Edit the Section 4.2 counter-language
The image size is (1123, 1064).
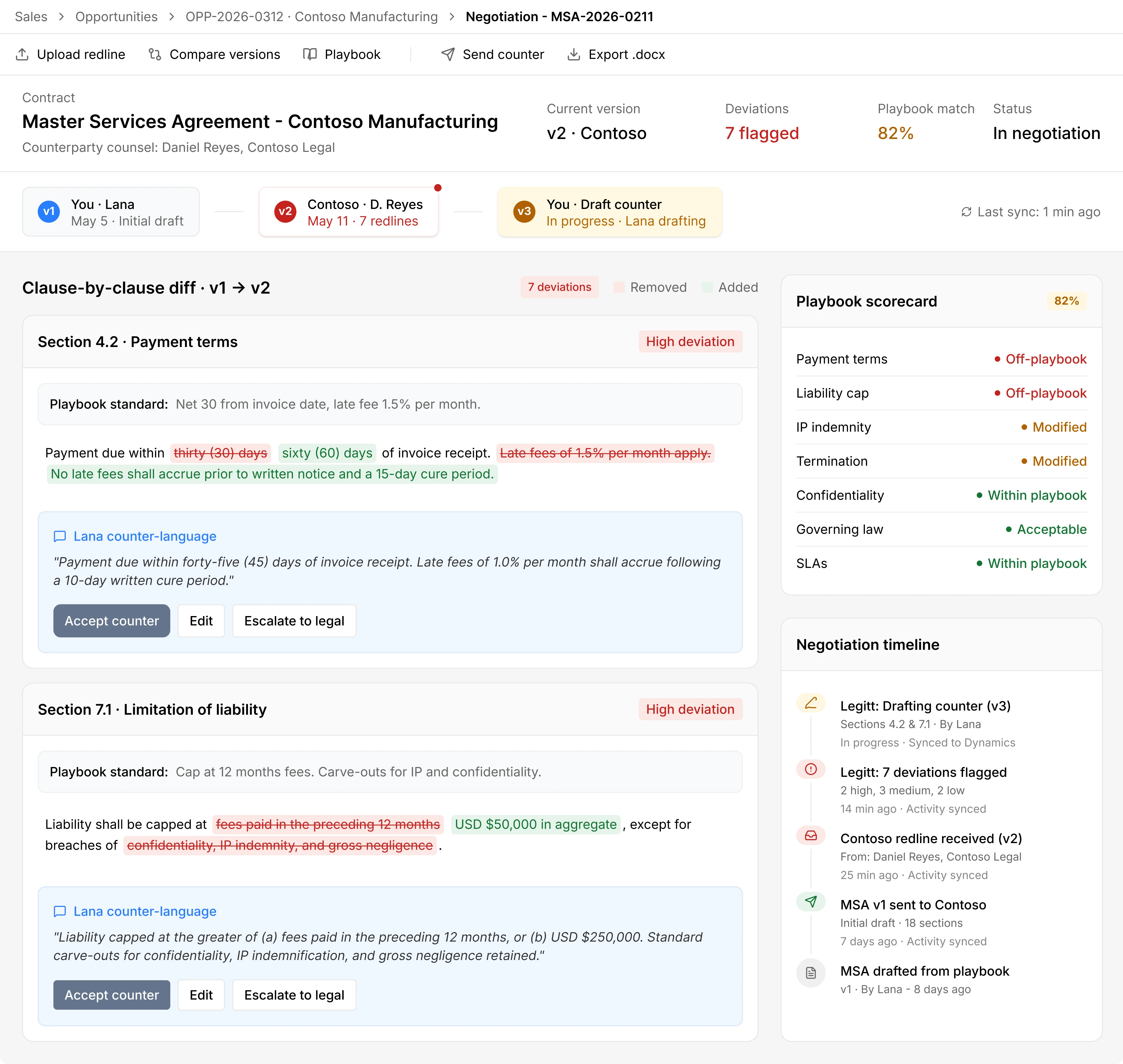click(x=201, y=621)
